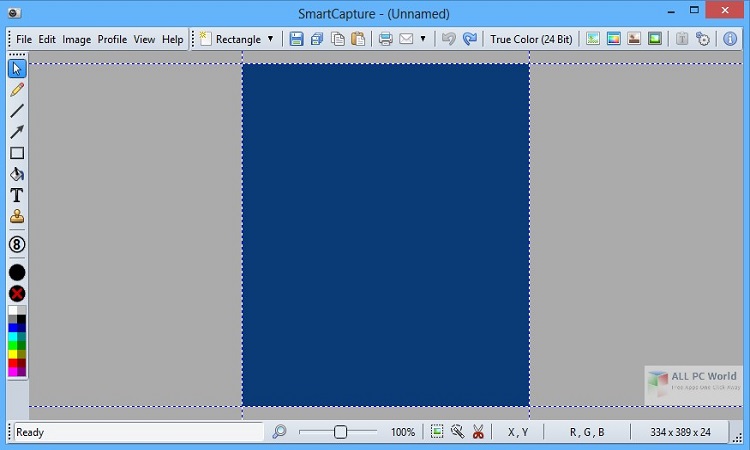The image size is (750, 450).
Task: Click the 100% zoom level label
Action: click(x=403, y=432)
